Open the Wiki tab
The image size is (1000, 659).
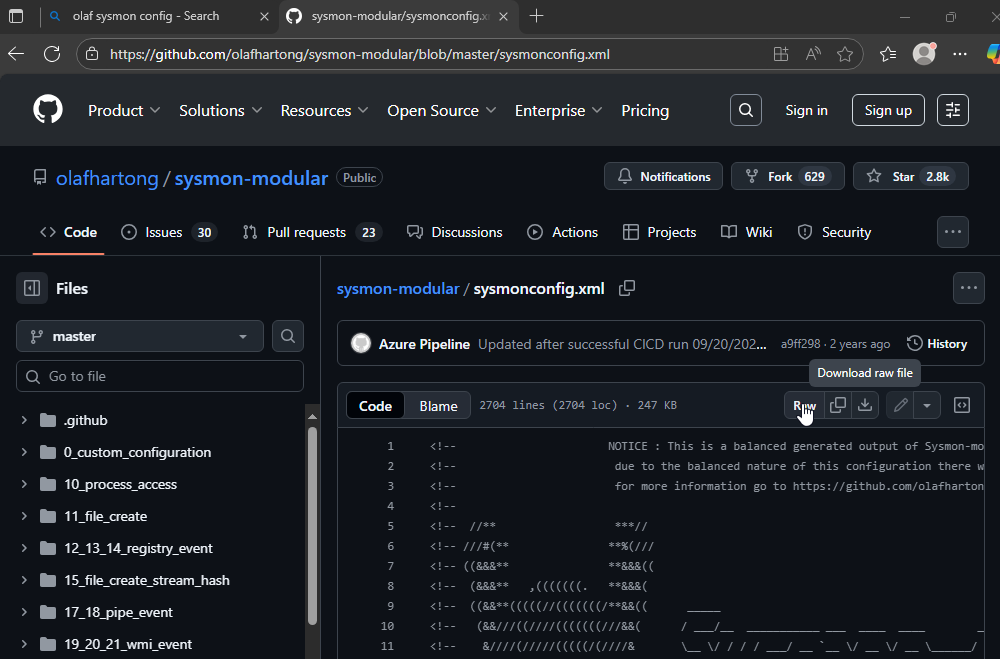pyautogui.click(x=746, y=232)
